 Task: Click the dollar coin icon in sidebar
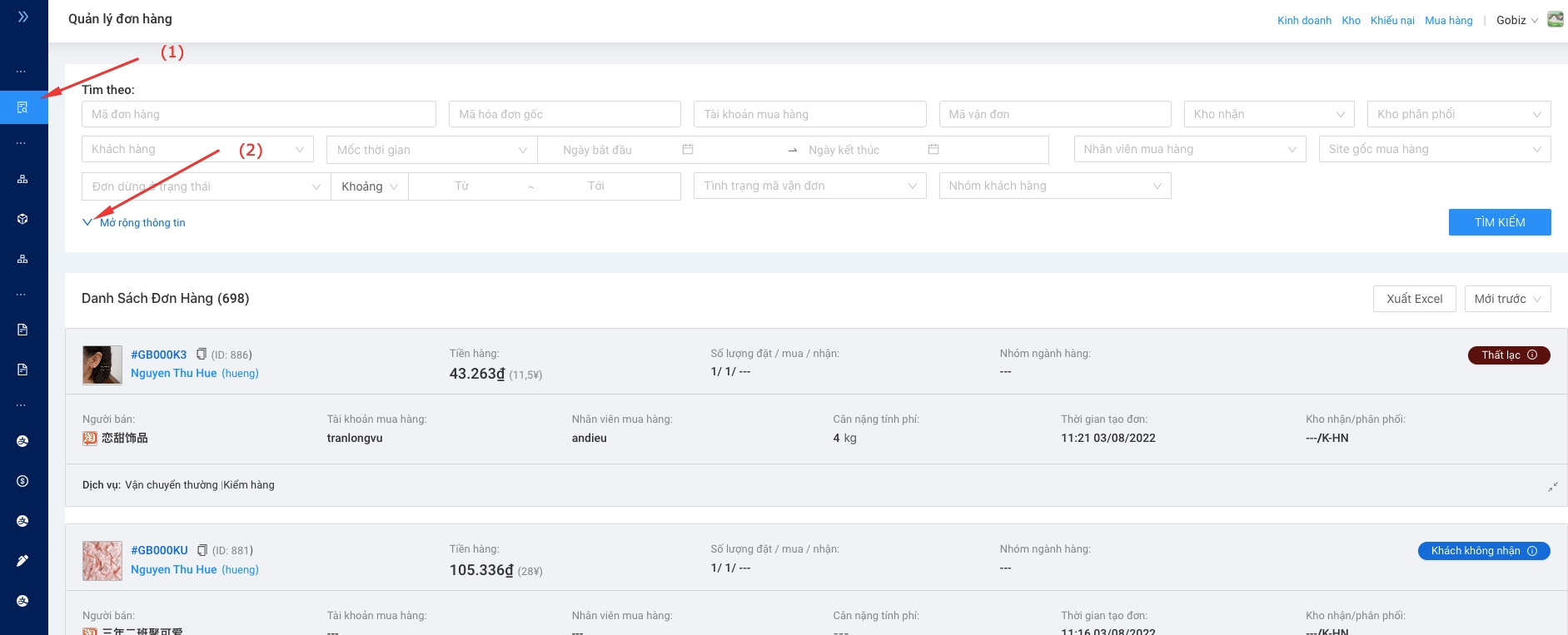22,481
